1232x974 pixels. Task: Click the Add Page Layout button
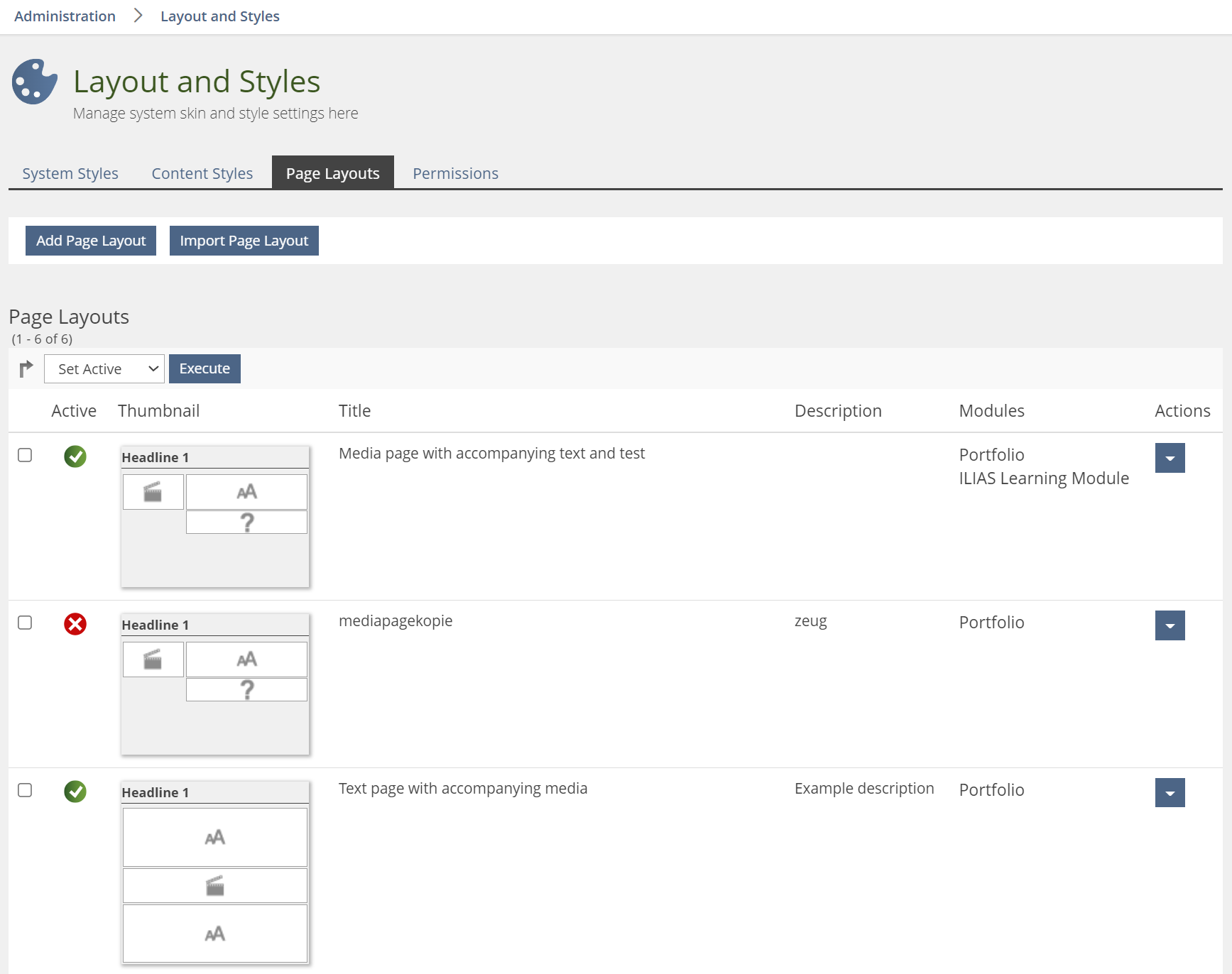(x=91, y=241)
